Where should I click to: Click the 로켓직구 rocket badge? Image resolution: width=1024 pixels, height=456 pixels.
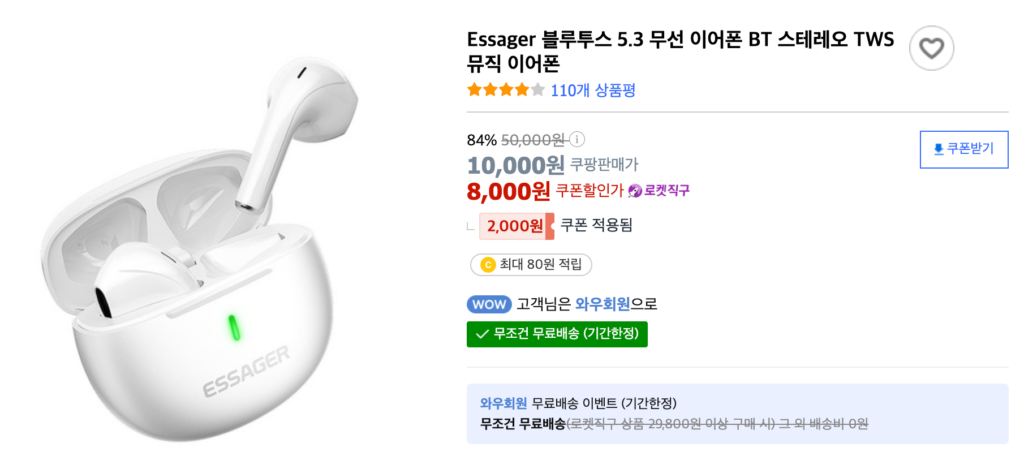tap(659, 190)
